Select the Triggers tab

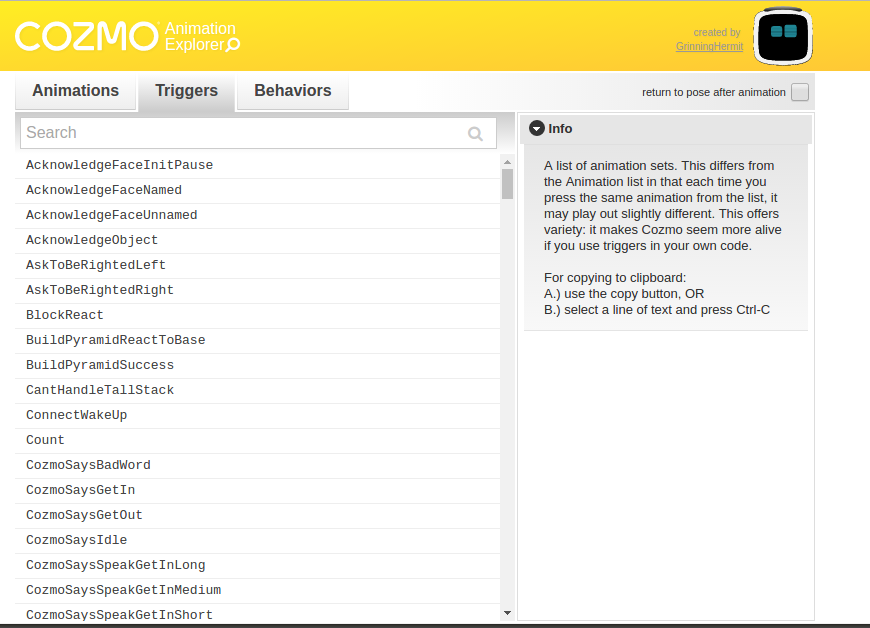[x=186, y=91]
